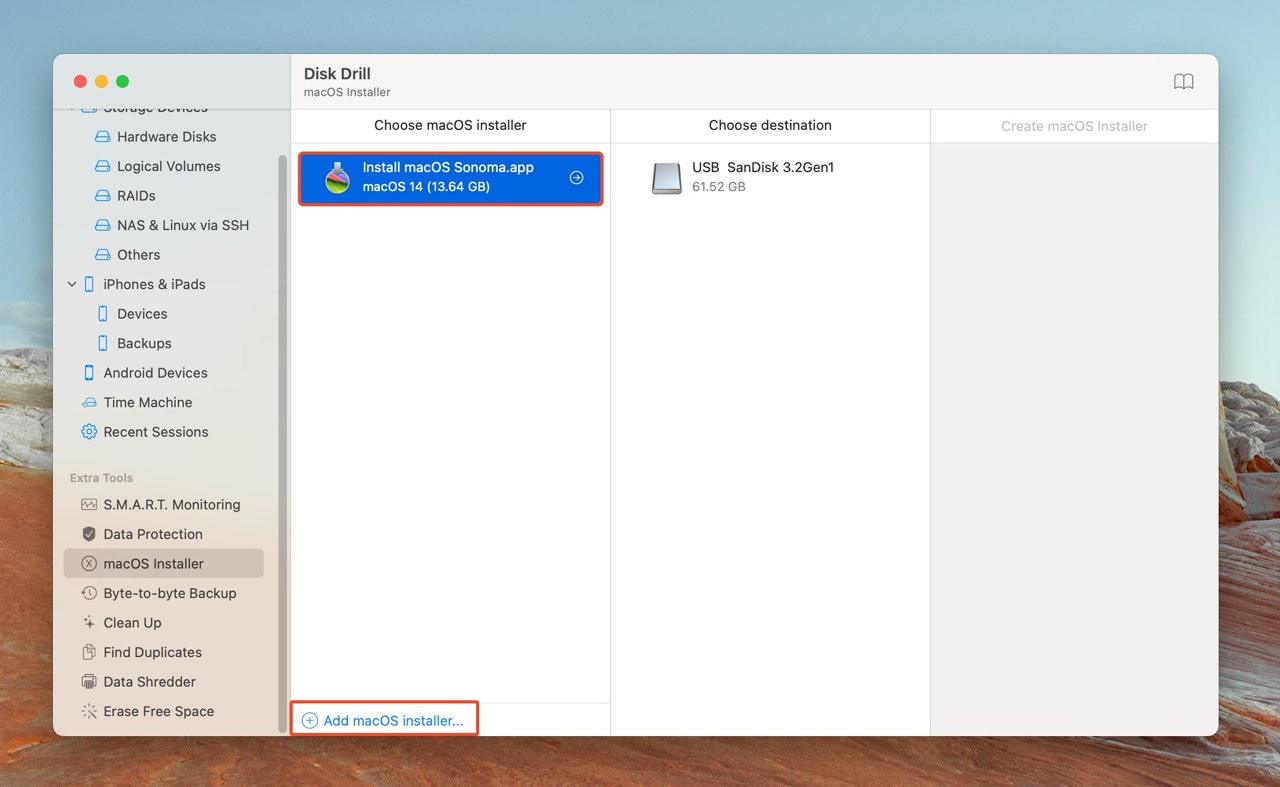Open NAS & Linux via SSH
This screenshot has height=787, width=1280.
183,225
